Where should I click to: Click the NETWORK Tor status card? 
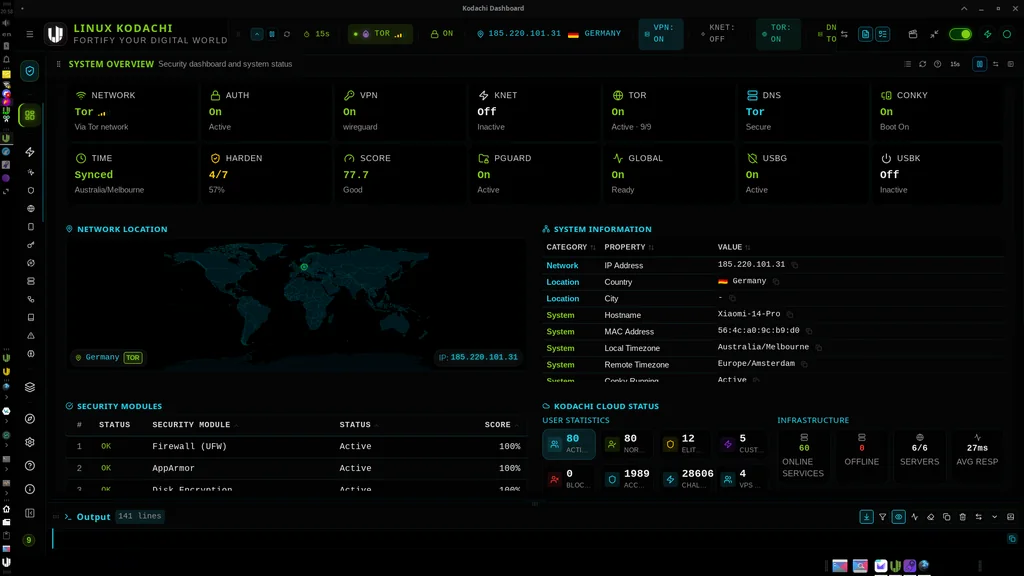131,110
